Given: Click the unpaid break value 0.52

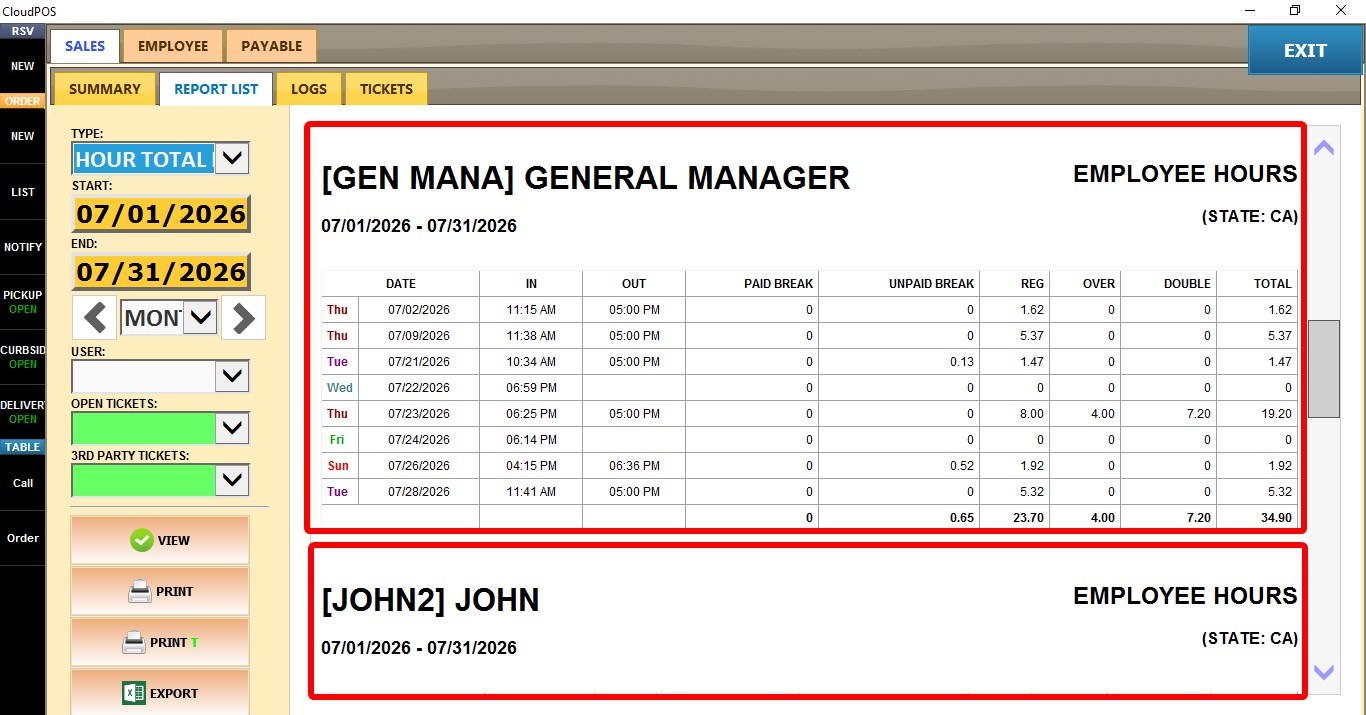Looking at the screenshot, I should pos(899,466).
